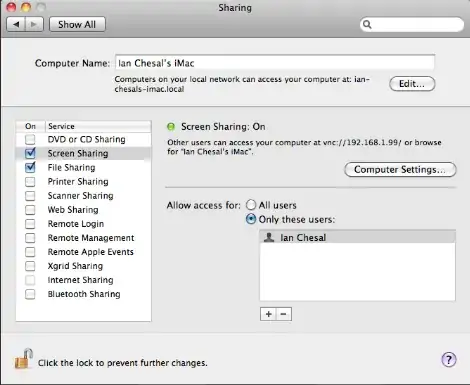Select the Screen Sharing service row
This screenshot has width=470, height=385.
pyautogui.click(x=83, y=153)
